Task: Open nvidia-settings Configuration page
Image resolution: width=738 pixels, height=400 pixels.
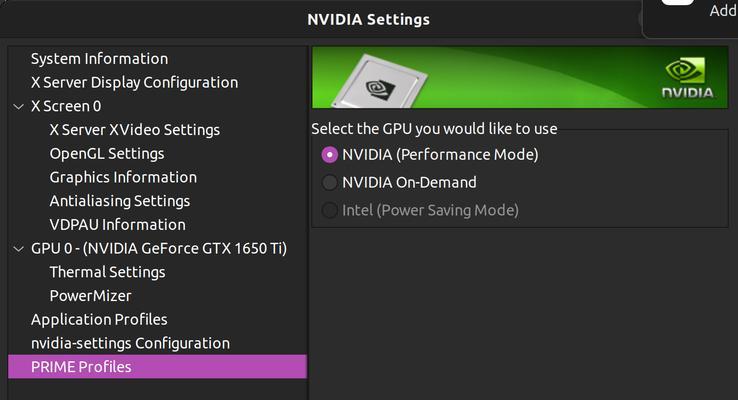Action: point(130,343)
